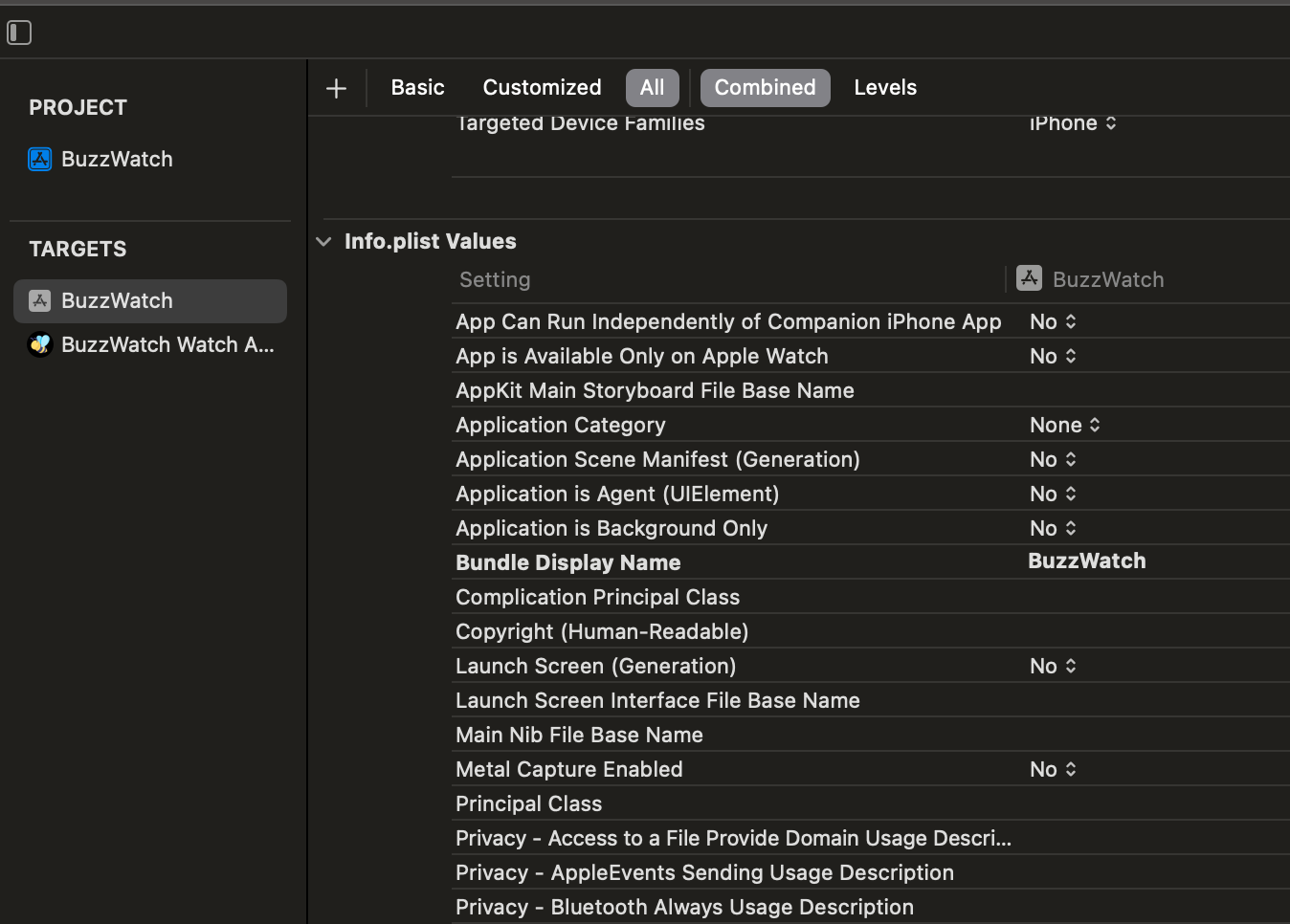Select the Principal Class setting

(x=529, y=803)
